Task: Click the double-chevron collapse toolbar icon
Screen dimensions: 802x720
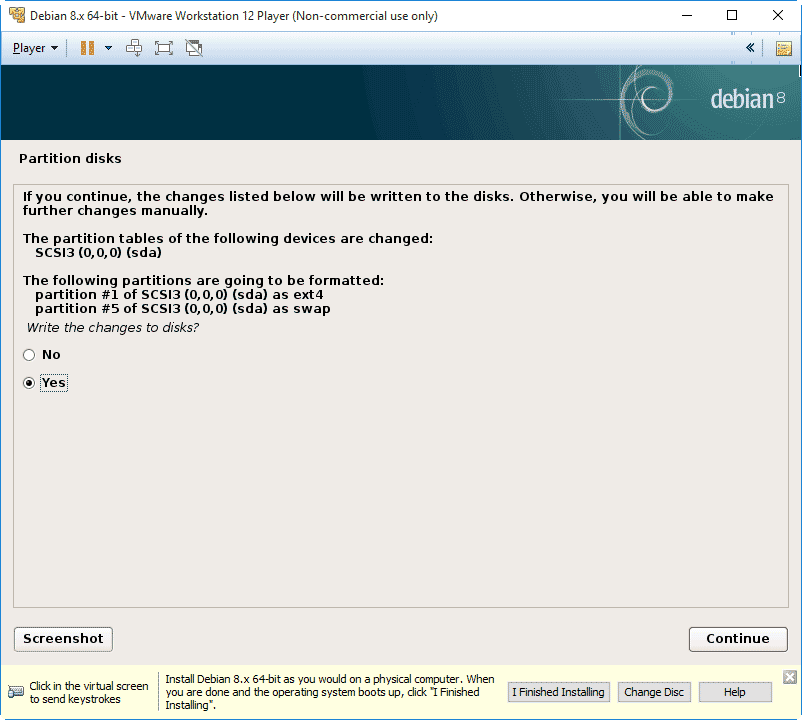Action: click(751, 48)
